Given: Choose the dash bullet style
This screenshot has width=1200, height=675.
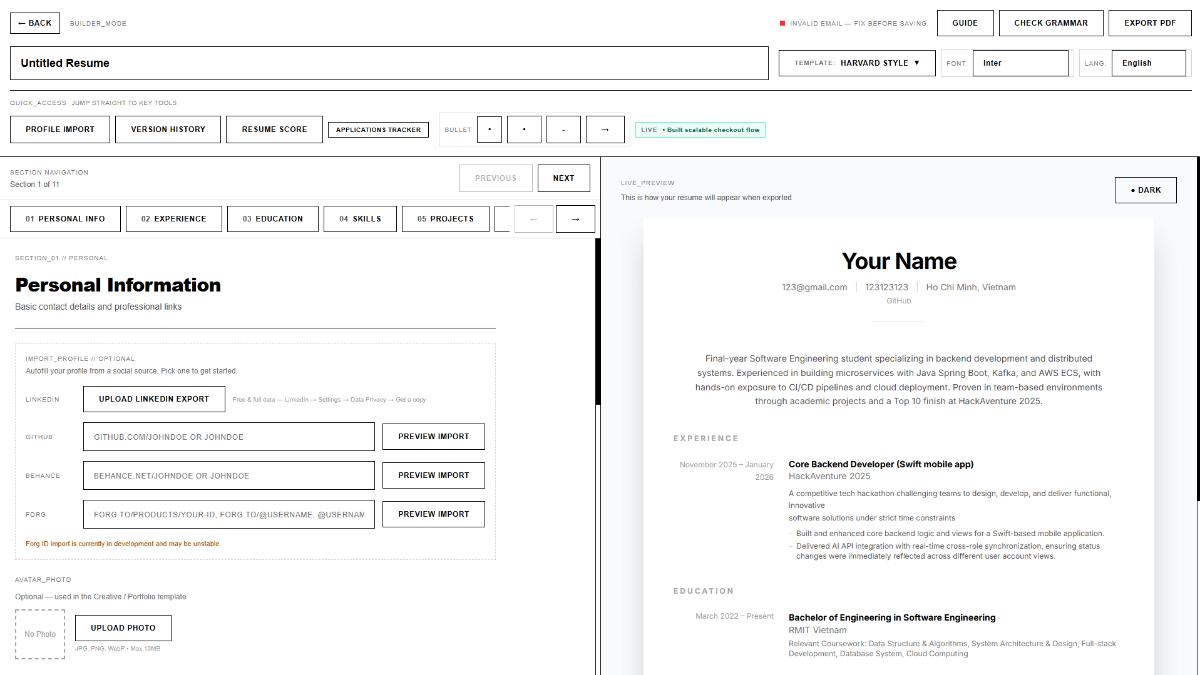Looking at the screenshot, I should pos(564,130).
